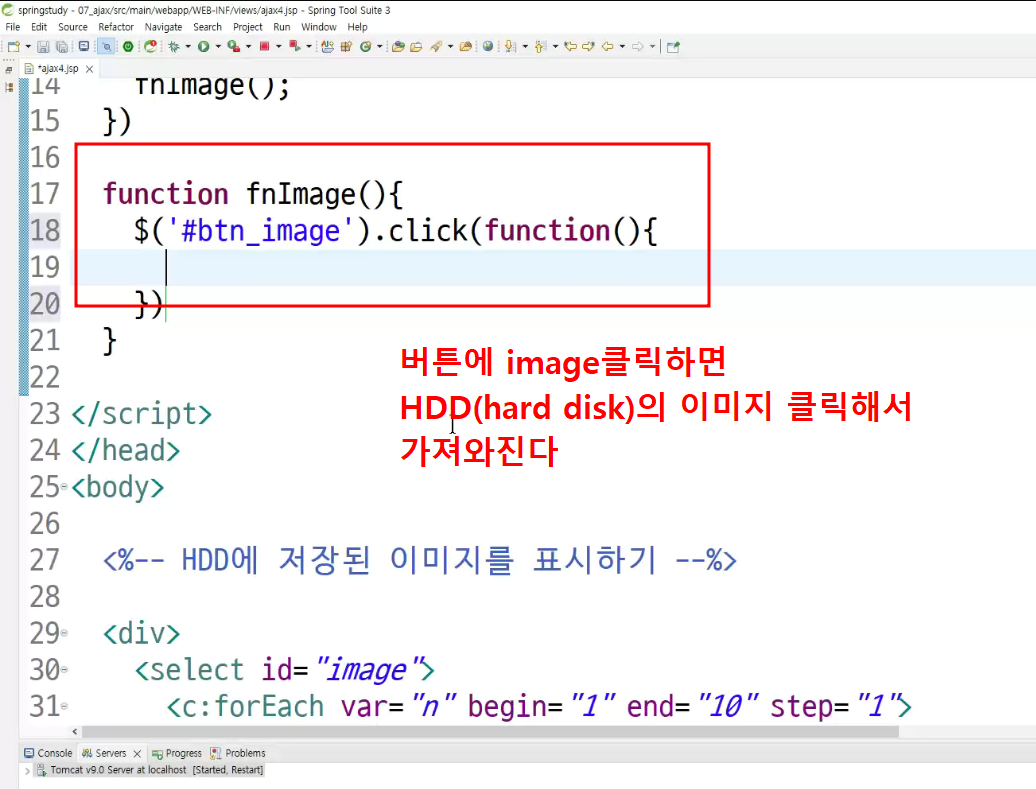Click the green Spring Boot dashboard icon
Image resolution: width=1036 pixels, height=789 pixels.
pos(128,46)
